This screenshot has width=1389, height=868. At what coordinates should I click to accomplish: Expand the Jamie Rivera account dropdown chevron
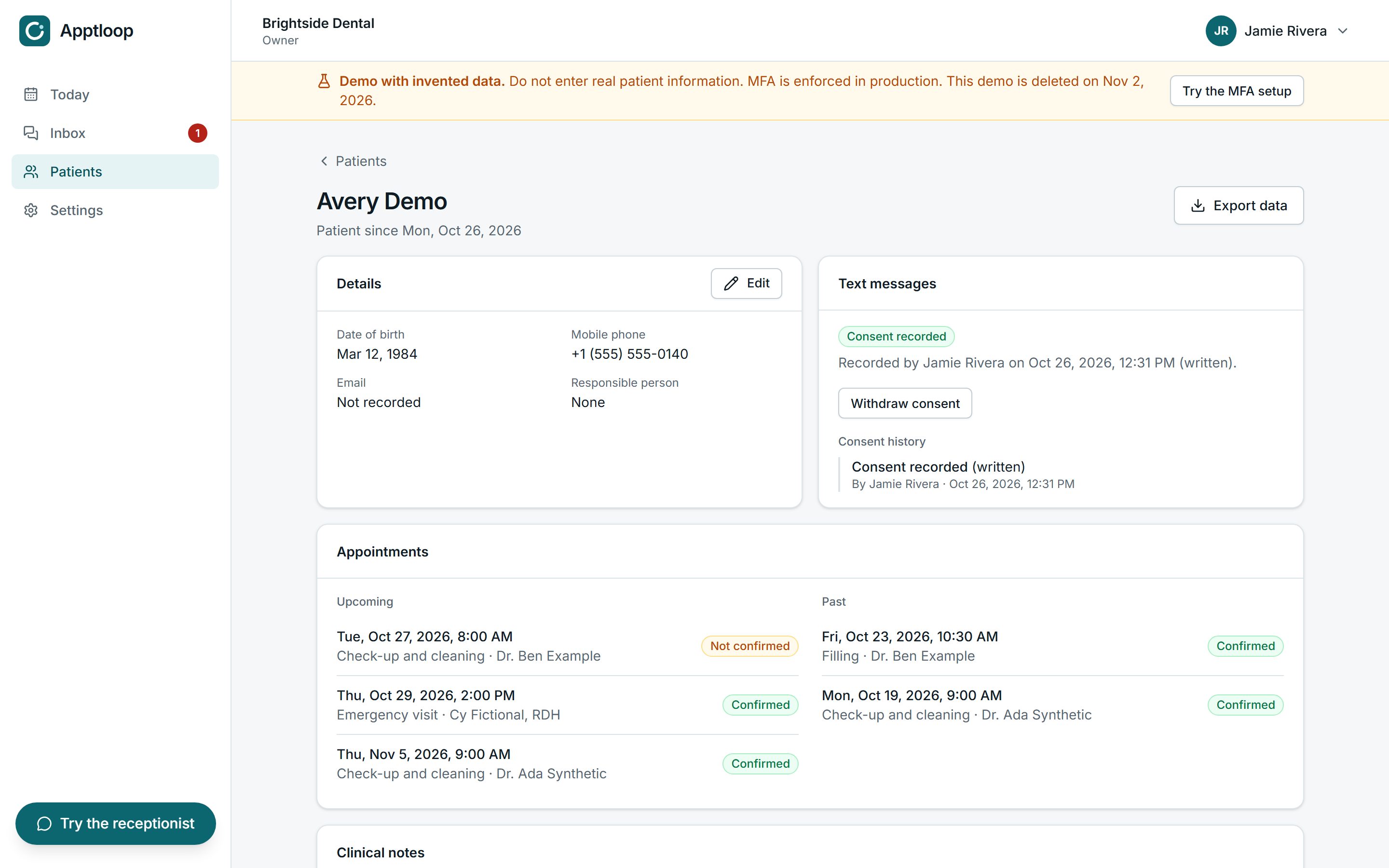(1343, 30)
